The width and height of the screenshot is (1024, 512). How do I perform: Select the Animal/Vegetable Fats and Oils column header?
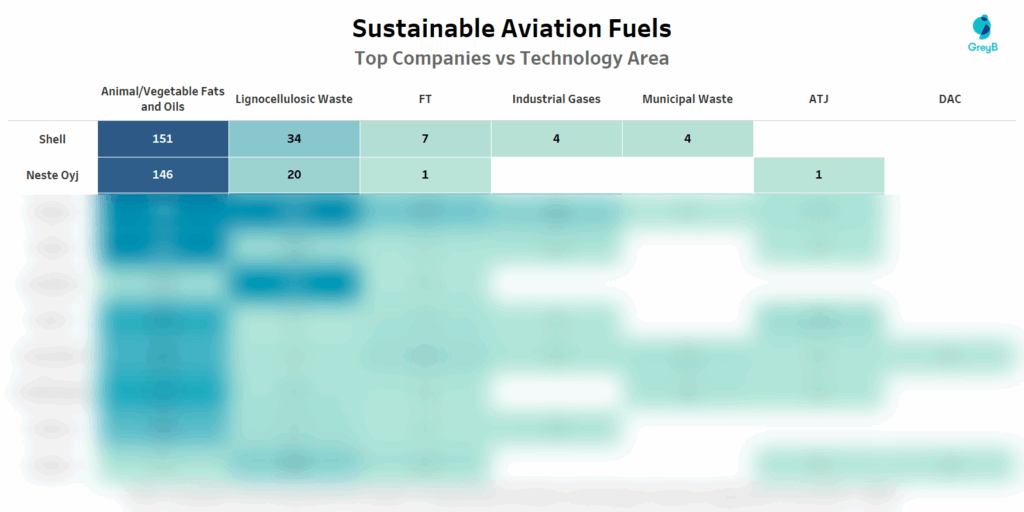tap(163, 98)
